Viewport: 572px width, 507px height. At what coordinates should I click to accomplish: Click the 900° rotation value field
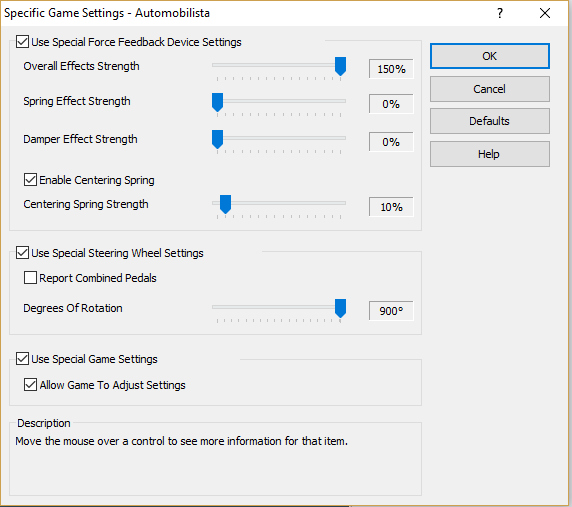point(391,311)
